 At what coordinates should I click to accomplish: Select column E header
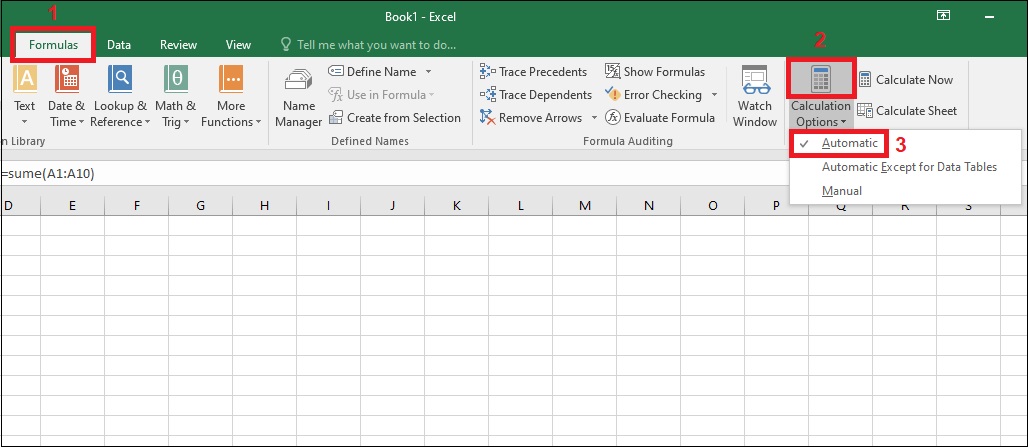click(72, 206)
